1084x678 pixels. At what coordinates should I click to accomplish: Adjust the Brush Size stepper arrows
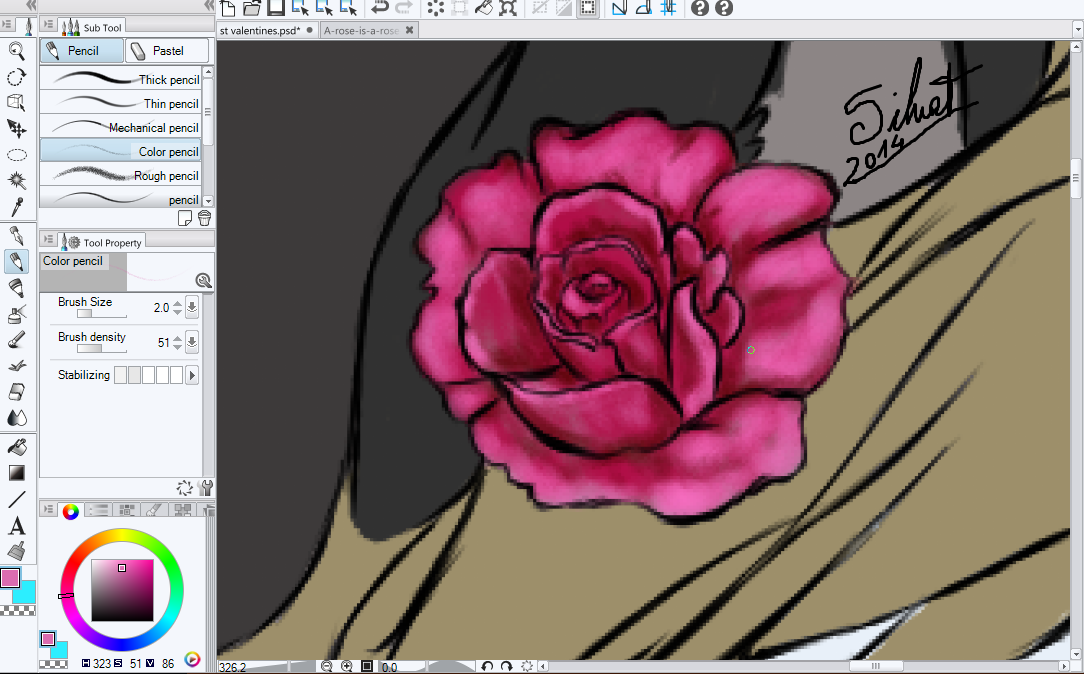(x=178, y=308)
